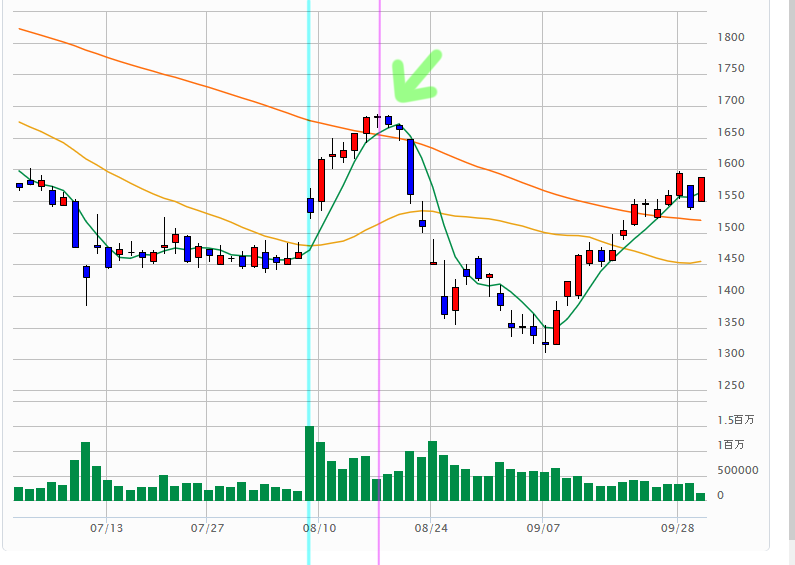
Task: Click the 09/28 date label
Action: point(677,527)
